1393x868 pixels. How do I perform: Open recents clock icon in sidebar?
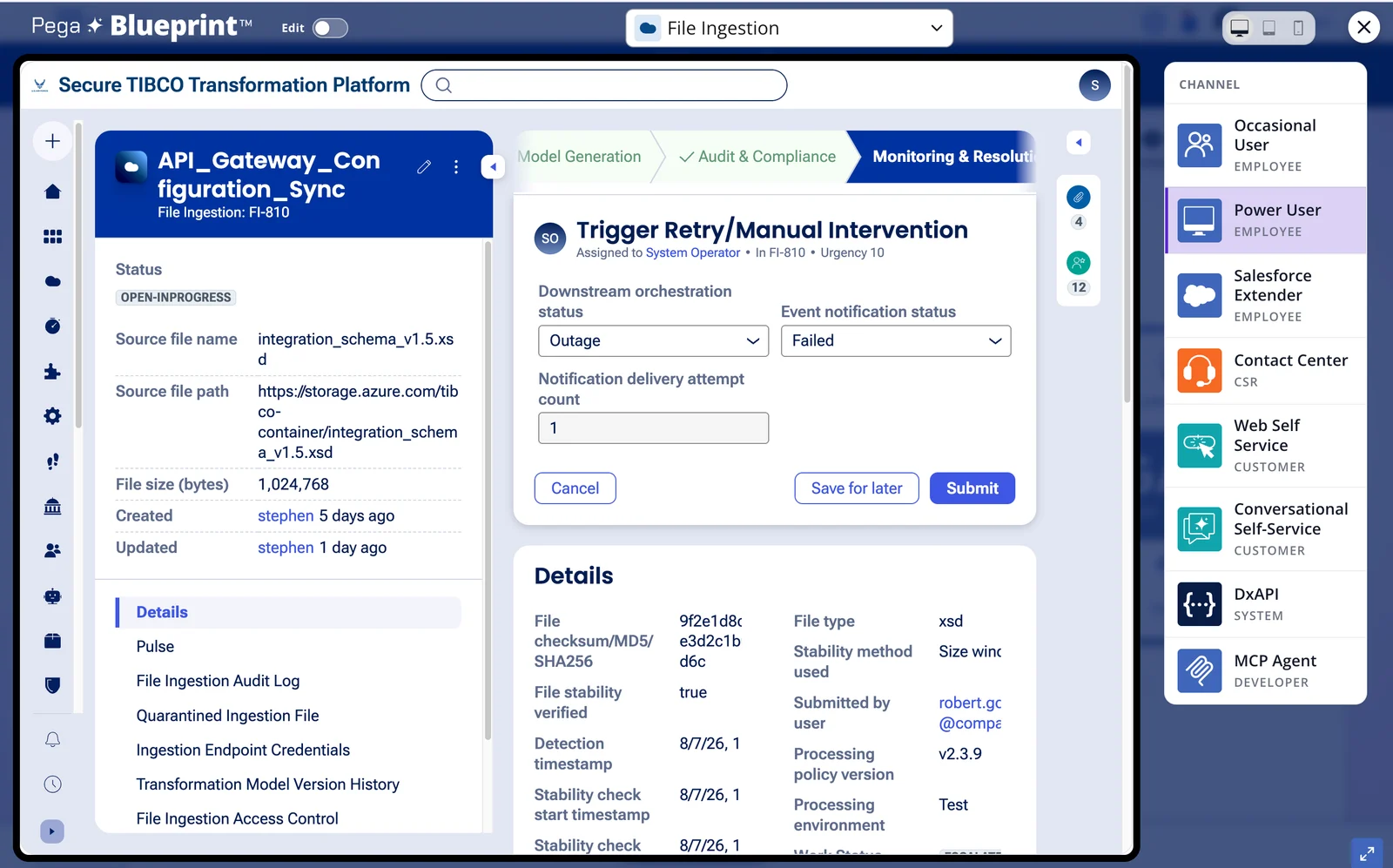[52, 784]
